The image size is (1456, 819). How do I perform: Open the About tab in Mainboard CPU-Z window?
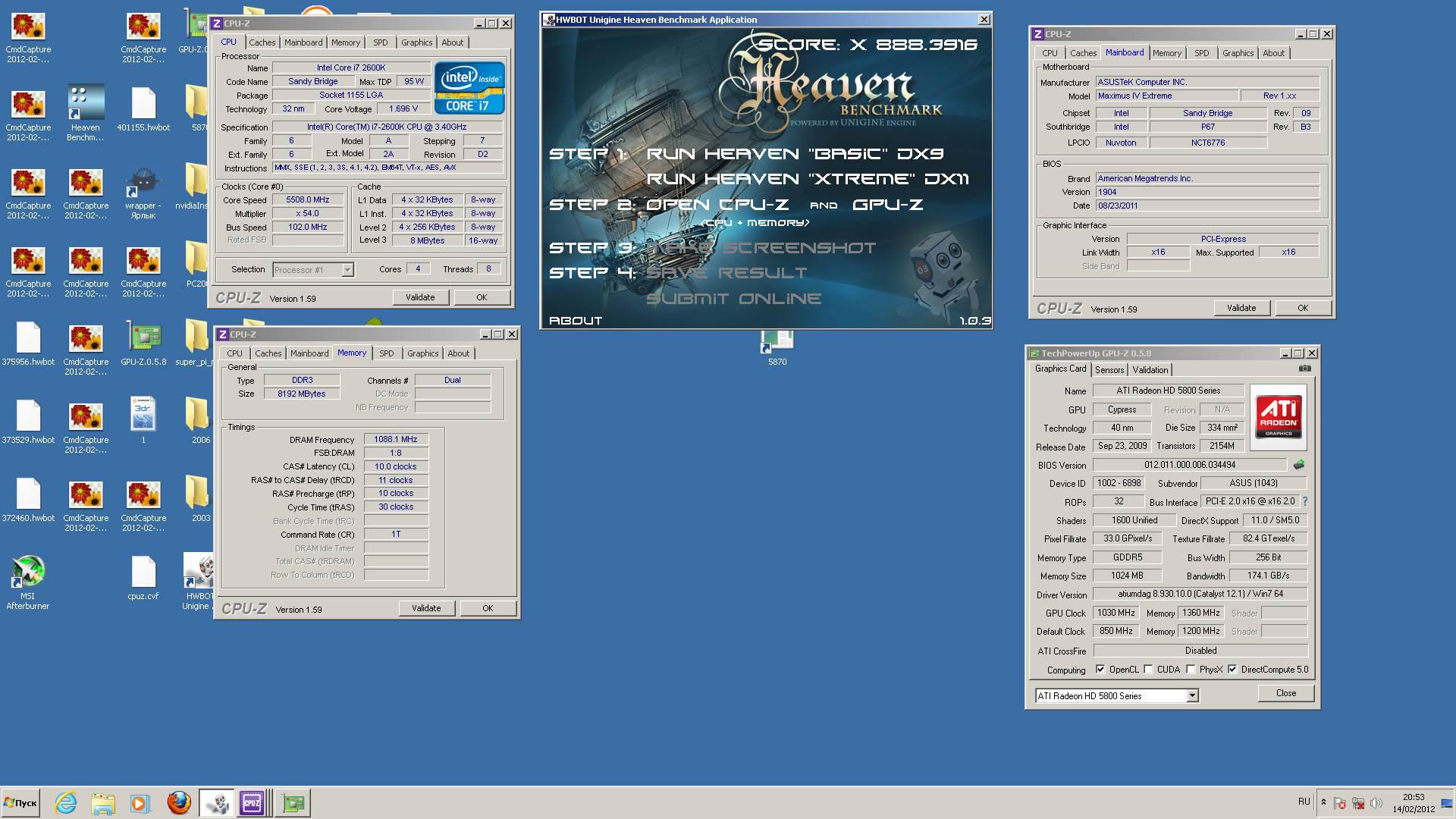pos(1274,53)
